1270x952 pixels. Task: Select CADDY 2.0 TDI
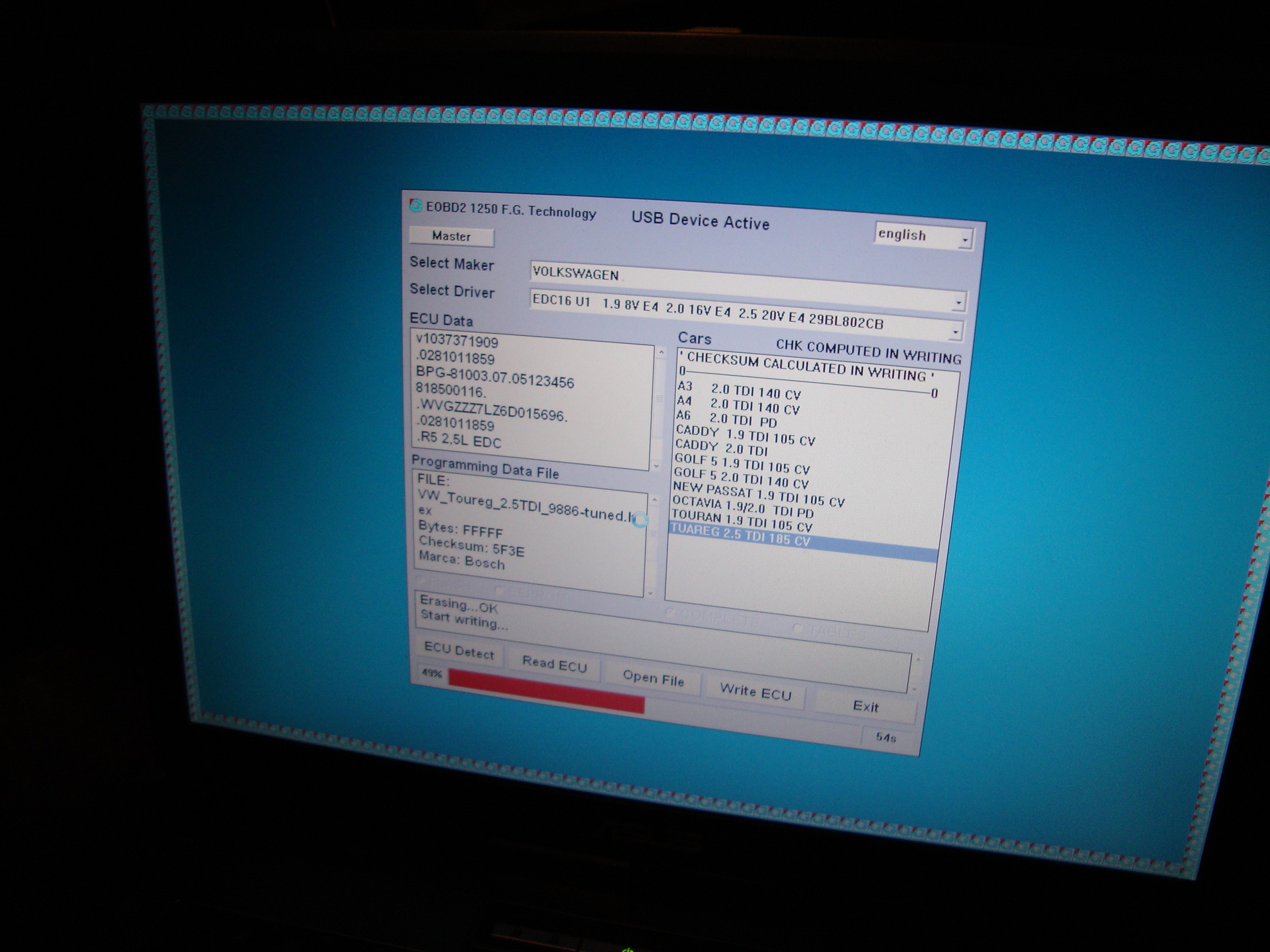coord(721,448)
